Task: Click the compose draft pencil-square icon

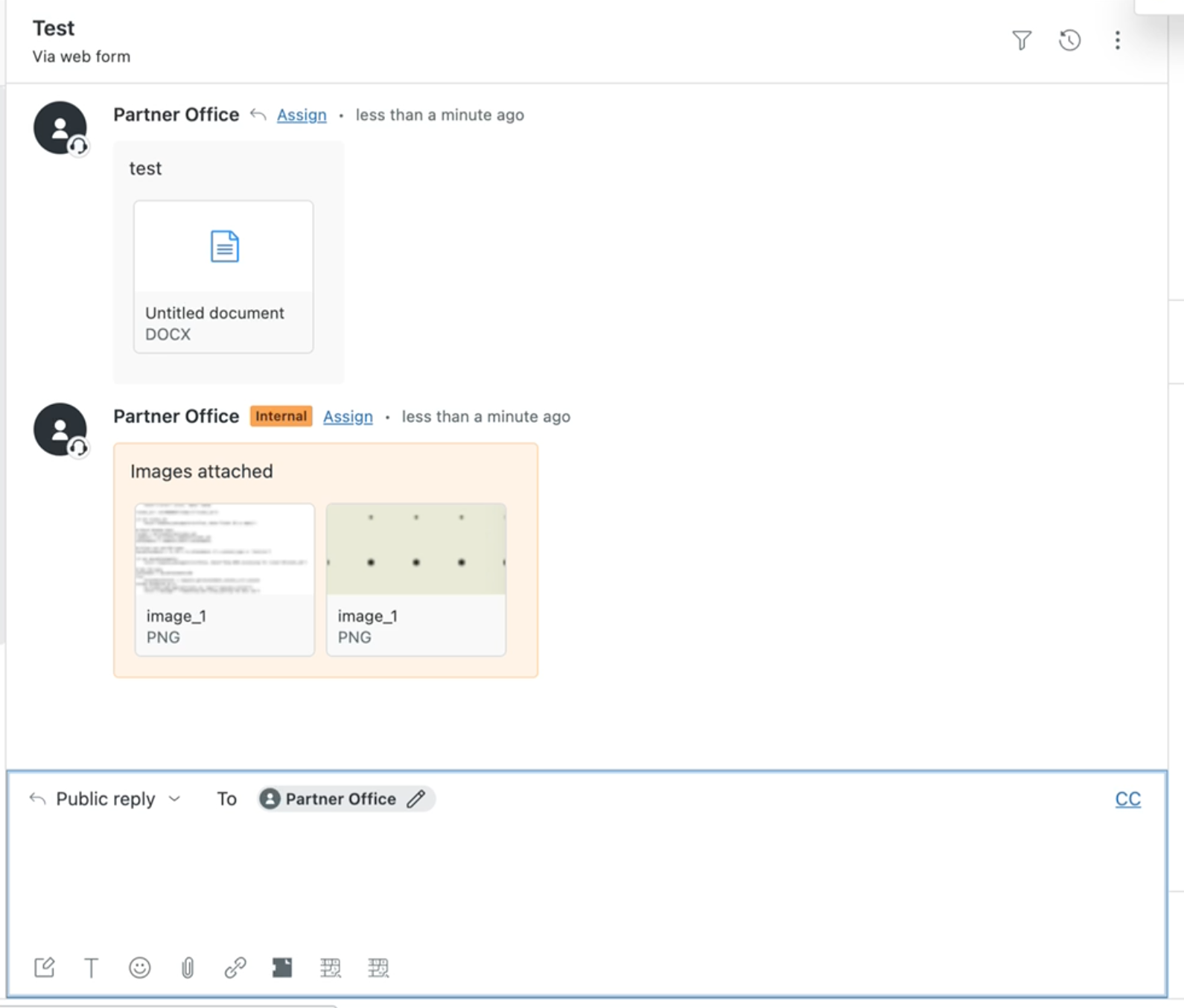Action: click(45, 967)
